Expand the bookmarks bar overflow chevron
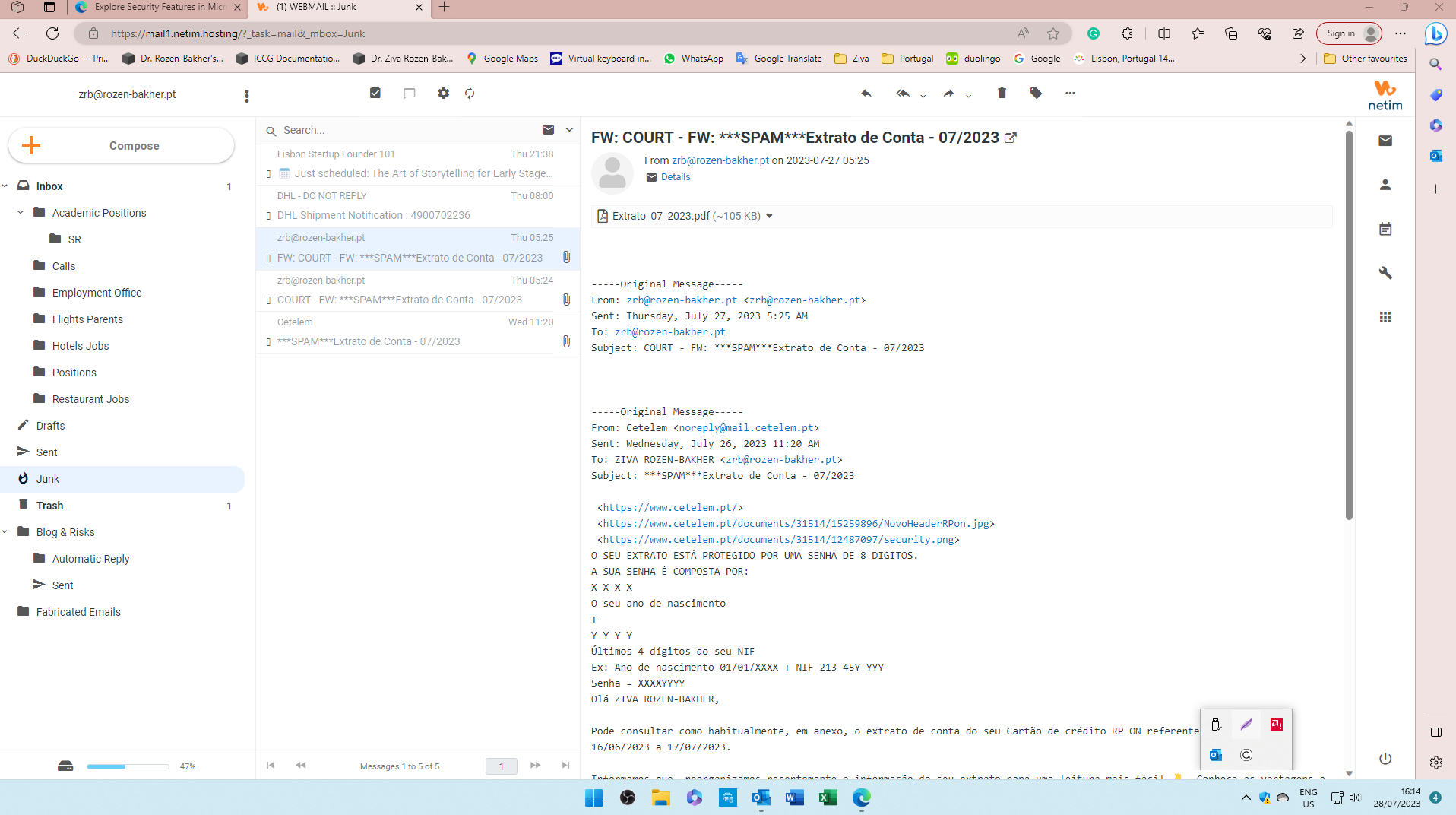Image resolution: width=1456 pixels, height=815 pixels. click(x=1302, y=59)
